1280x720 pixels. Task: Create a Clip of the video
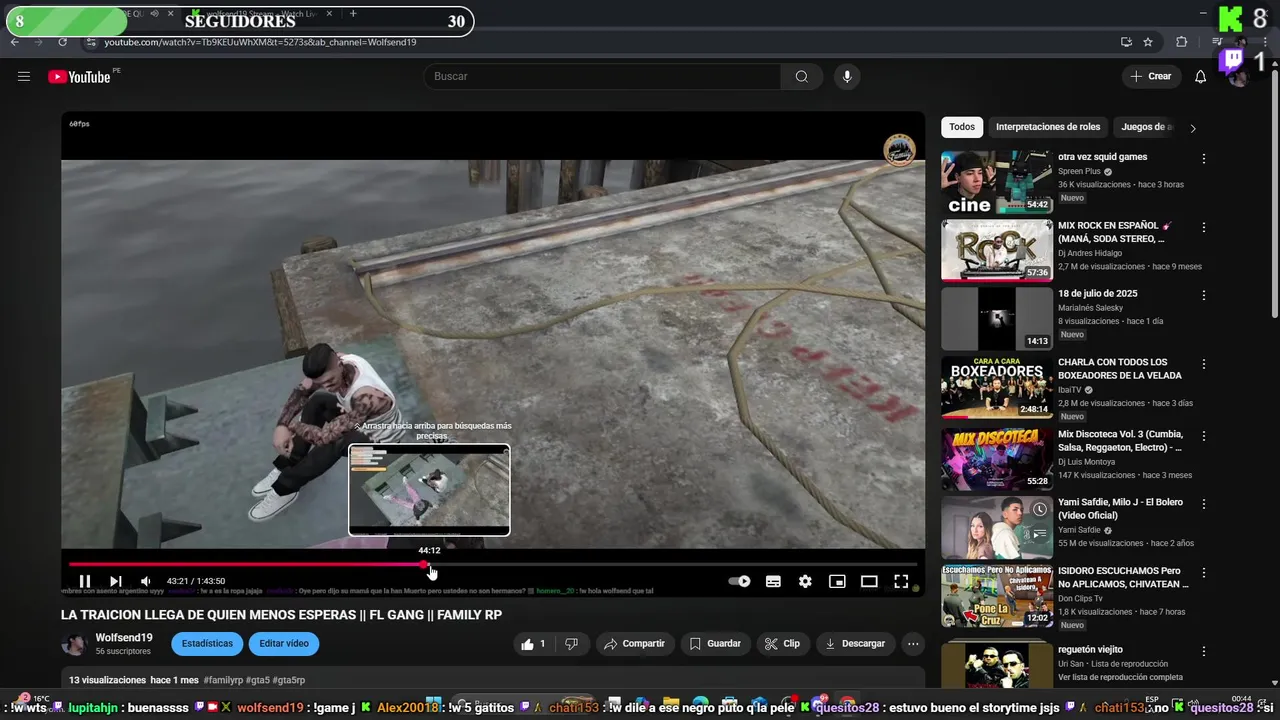(x=782, y=644)
